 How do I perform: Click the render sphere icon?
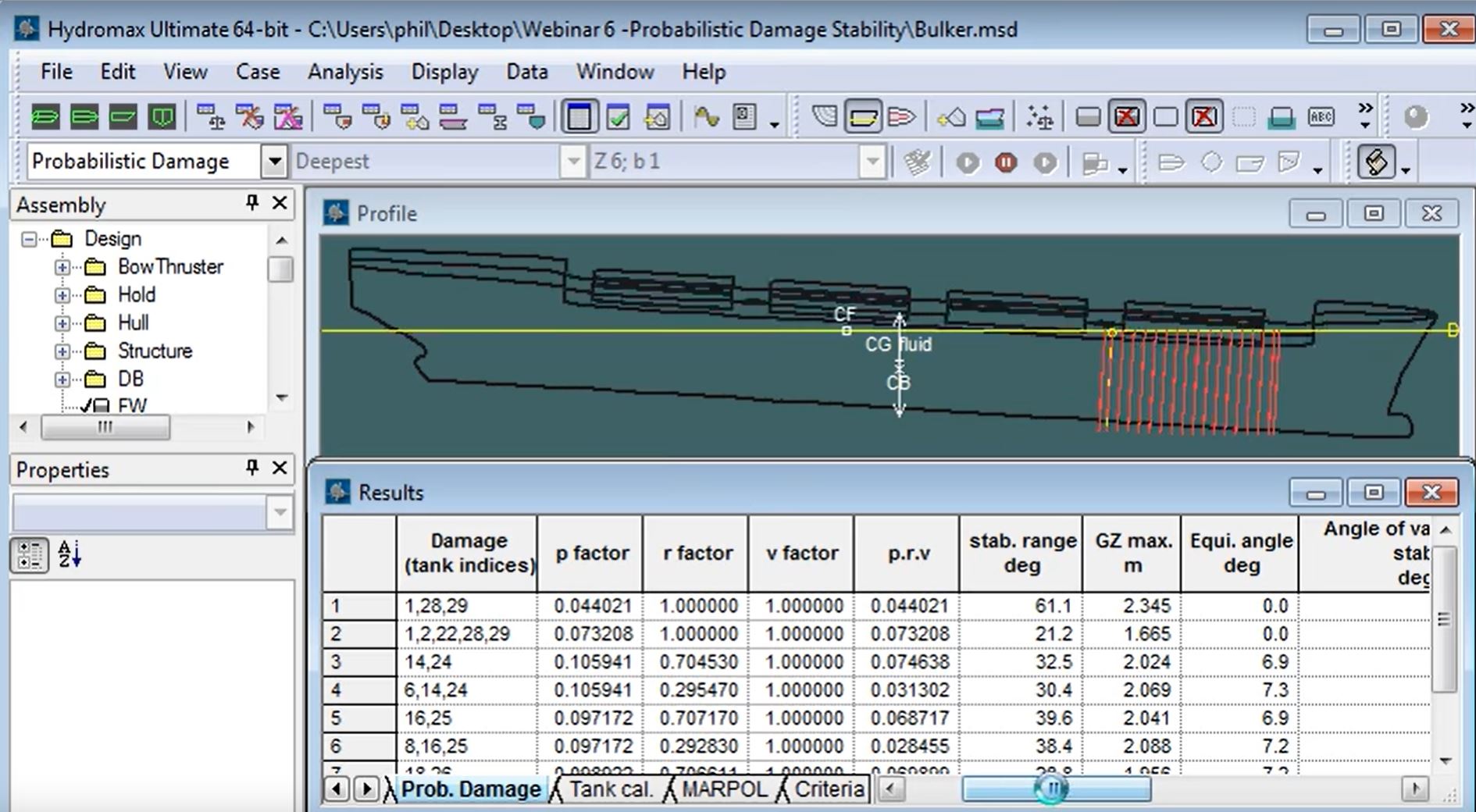coord(1415,117)
